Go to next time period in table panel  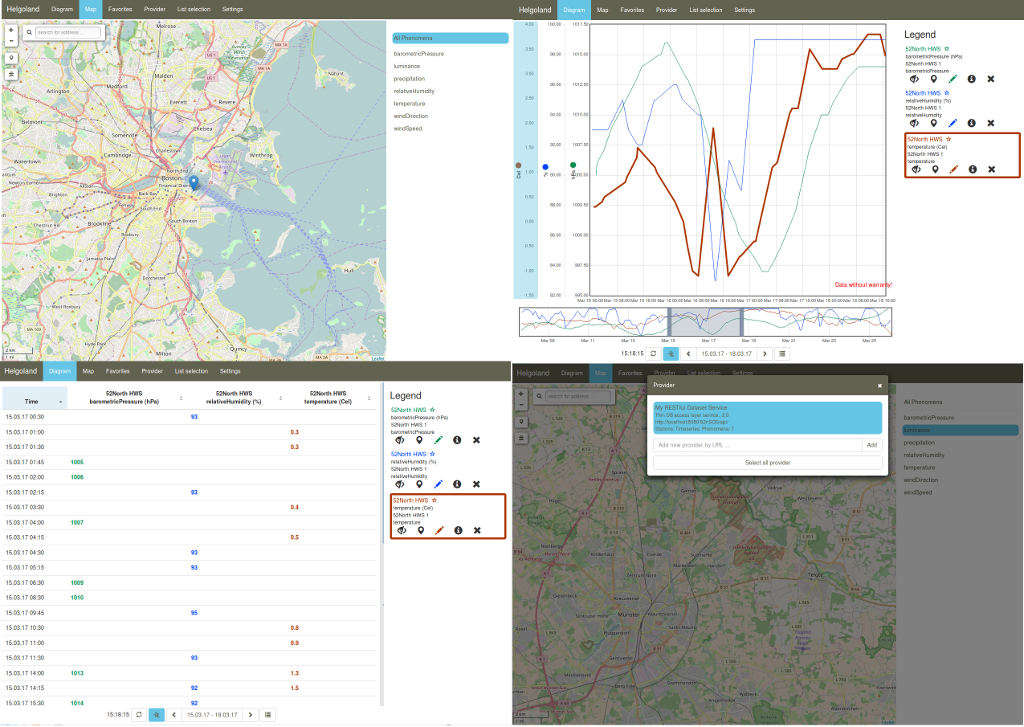click(x=251, y=715)
